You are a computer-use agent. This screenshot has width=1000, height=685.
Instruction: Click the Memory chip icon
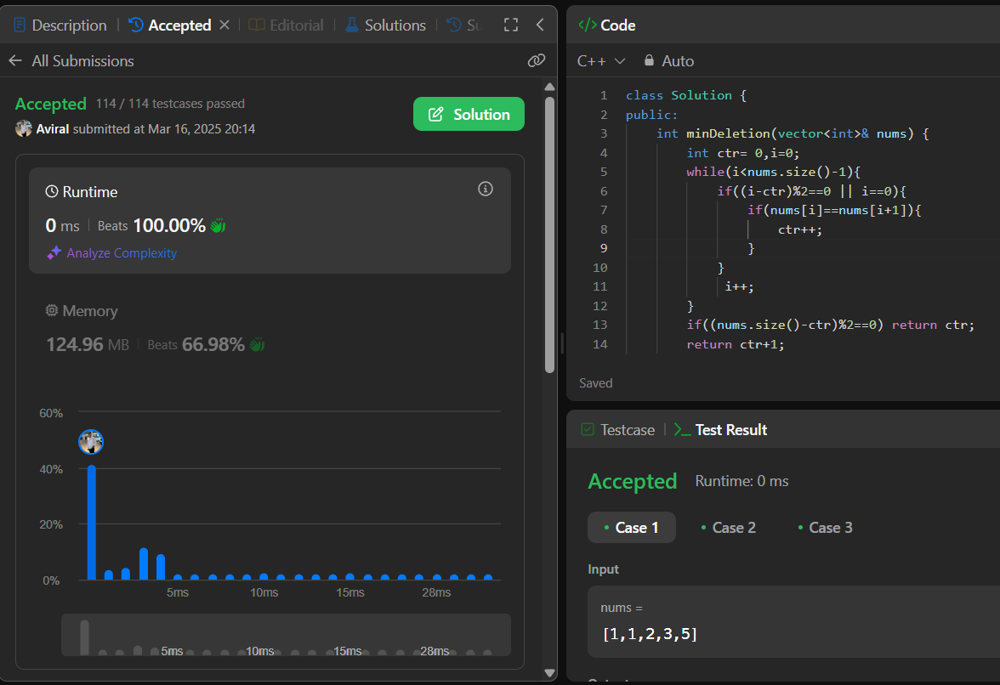[52, 311]
